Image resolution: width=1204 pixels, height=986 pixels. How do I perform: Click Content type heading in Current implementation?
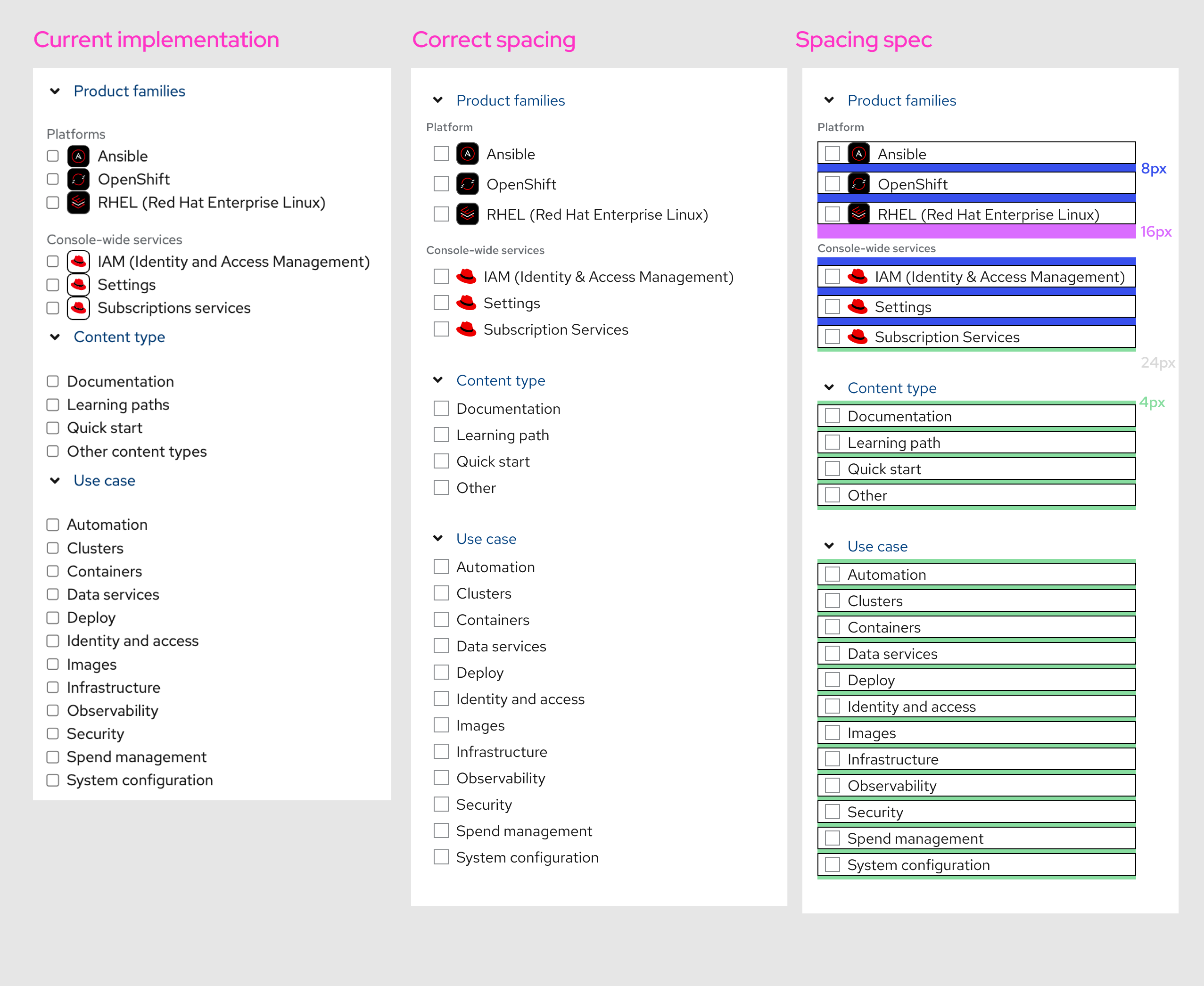pyautogui.click(x=119, y=337)
